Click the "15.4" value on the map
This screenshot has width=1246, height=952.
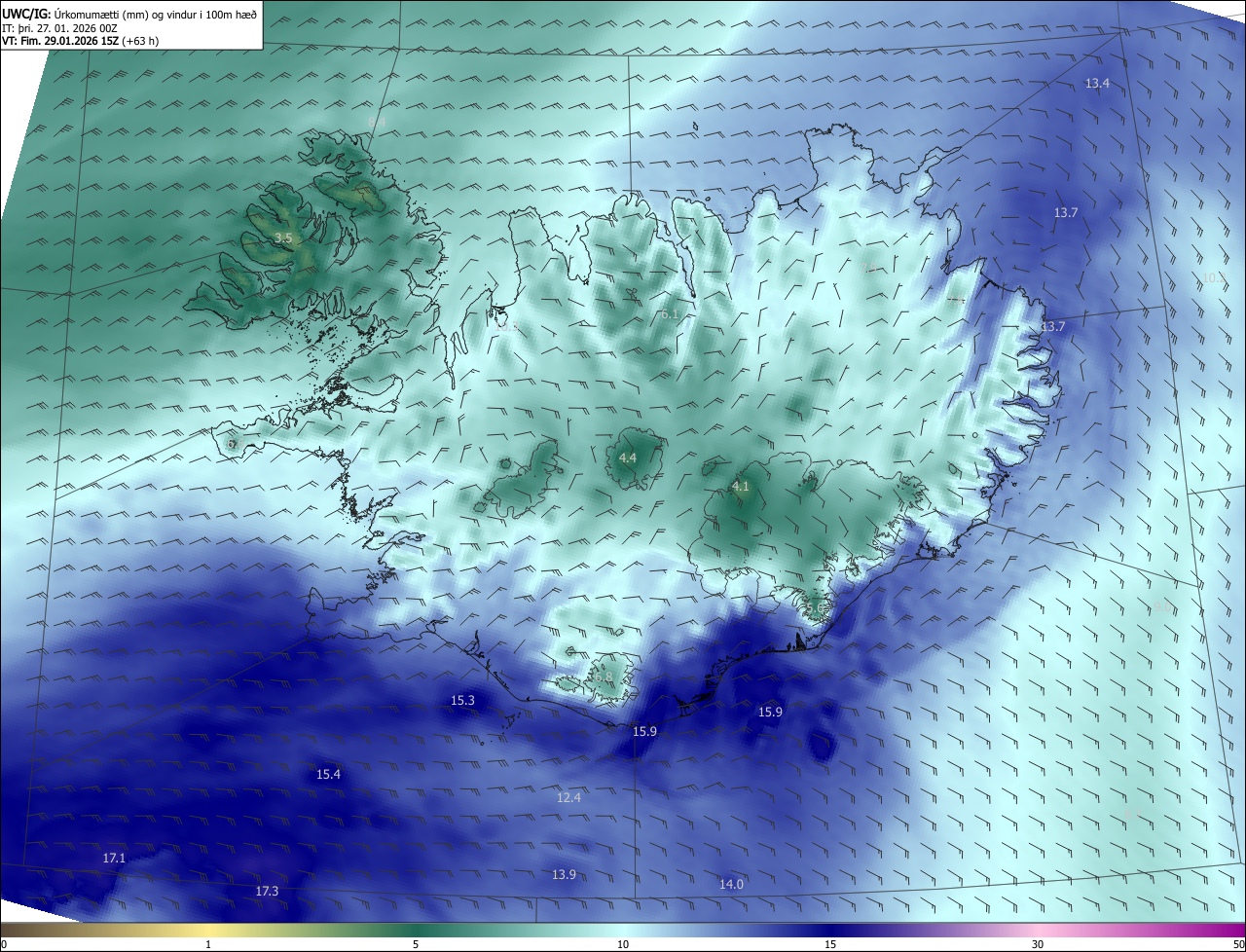click(x=329, y=775)
